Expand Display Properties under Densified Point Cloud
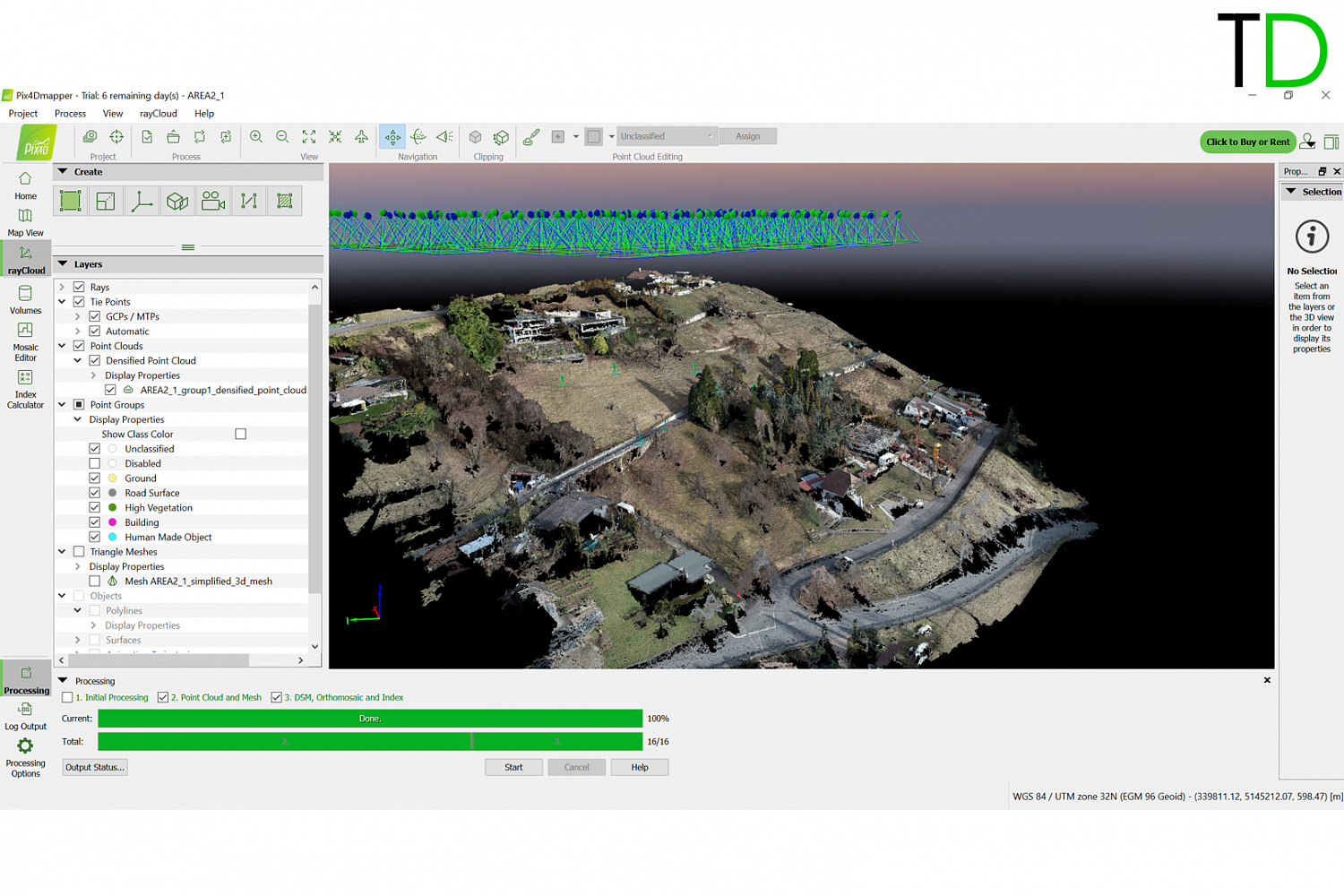Image resolution: width=1344 pixels, height=896 pixels. click(92, 375)
